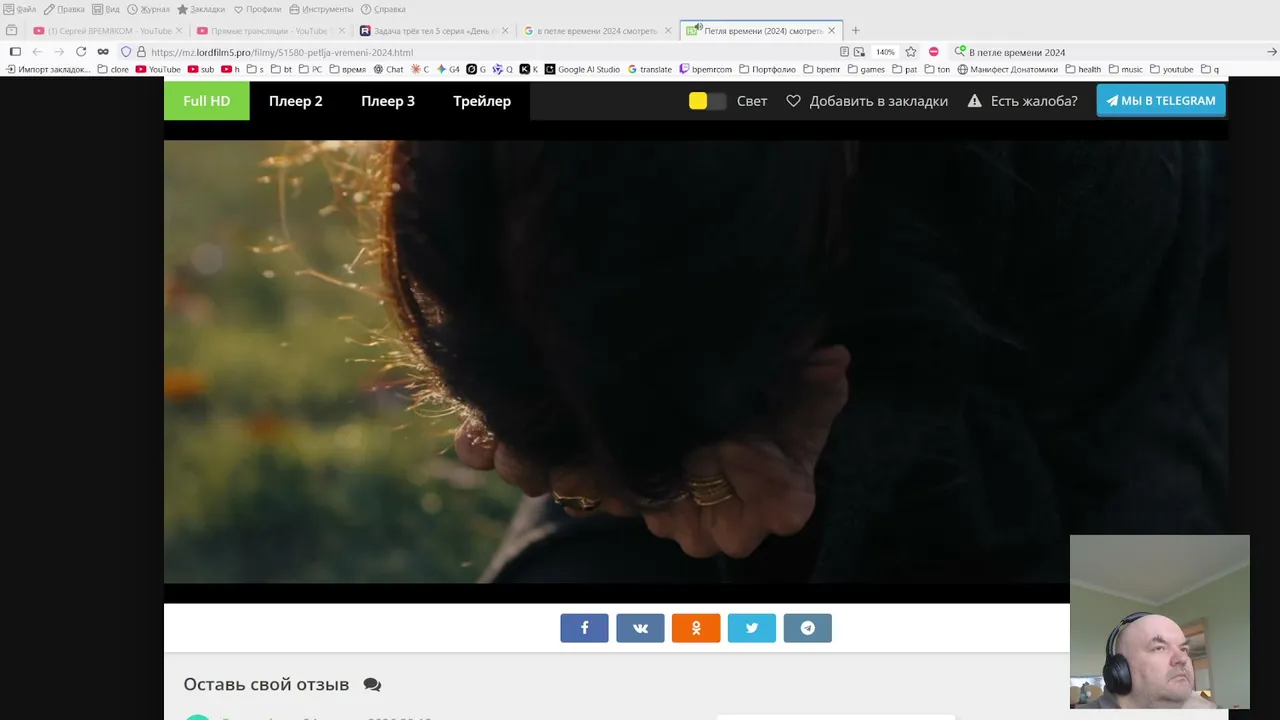Open the Правка menu
The height and width of the screenshot is (720, 1280).
pyautogui.click(x=64, y=9)
